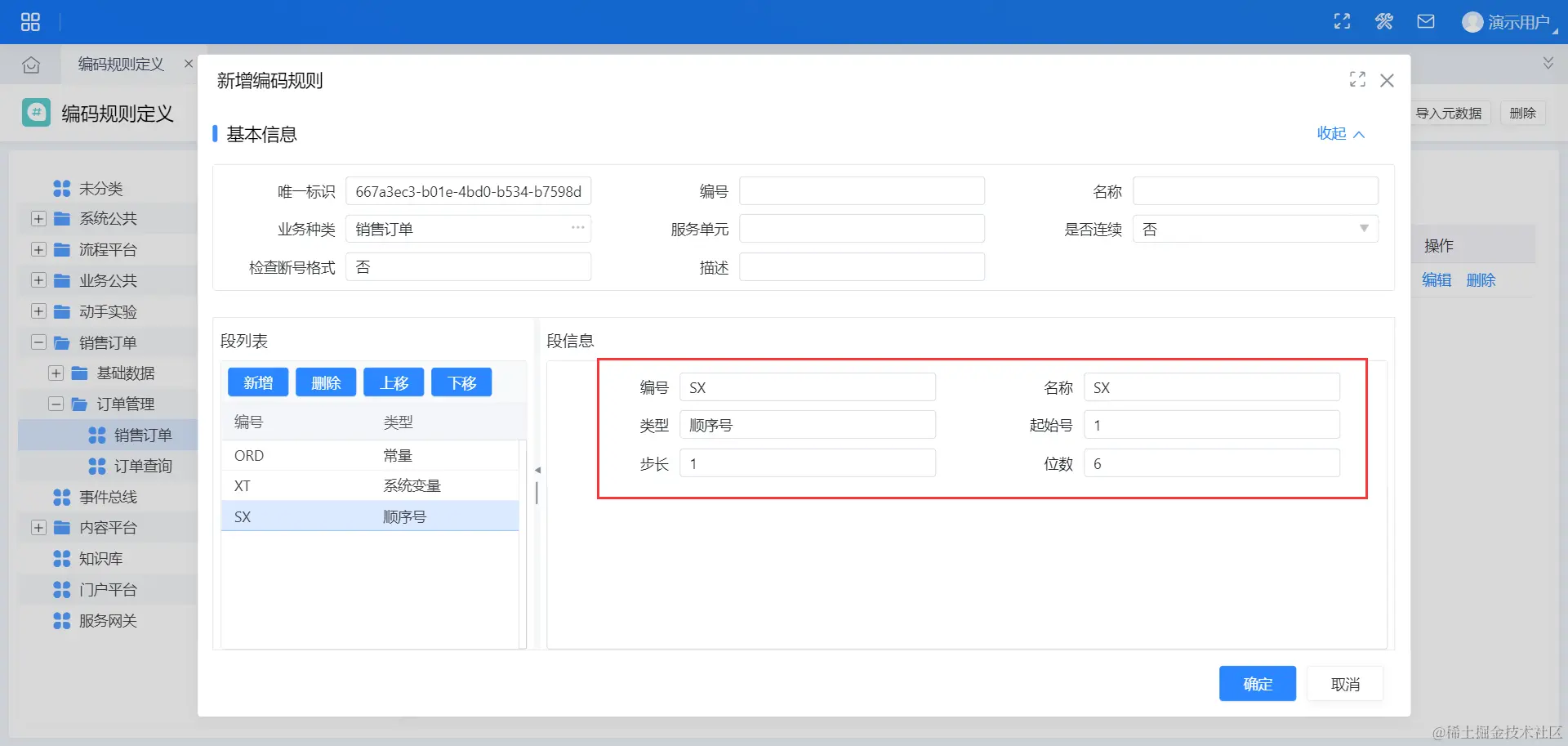Open the app grid menu icon
Image resolution: width=1568 pixels, height=746 pixels.
pyautogui.click(x=30, y=22)
